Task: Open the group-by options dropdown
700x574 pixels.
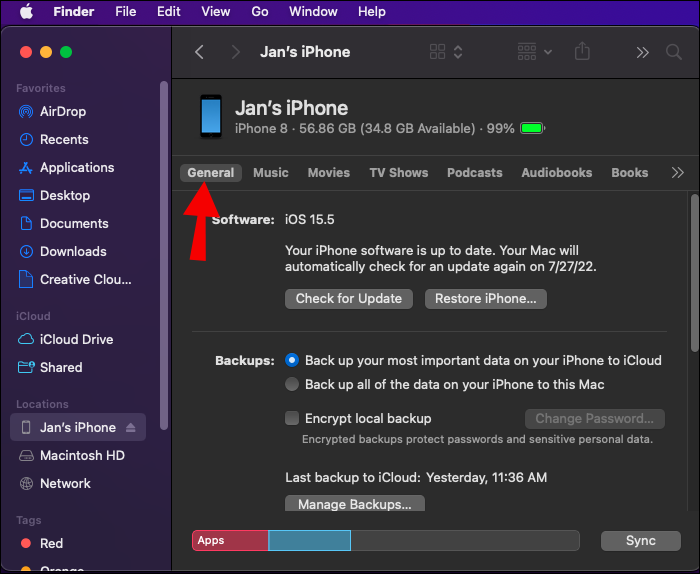Action: 535,52
